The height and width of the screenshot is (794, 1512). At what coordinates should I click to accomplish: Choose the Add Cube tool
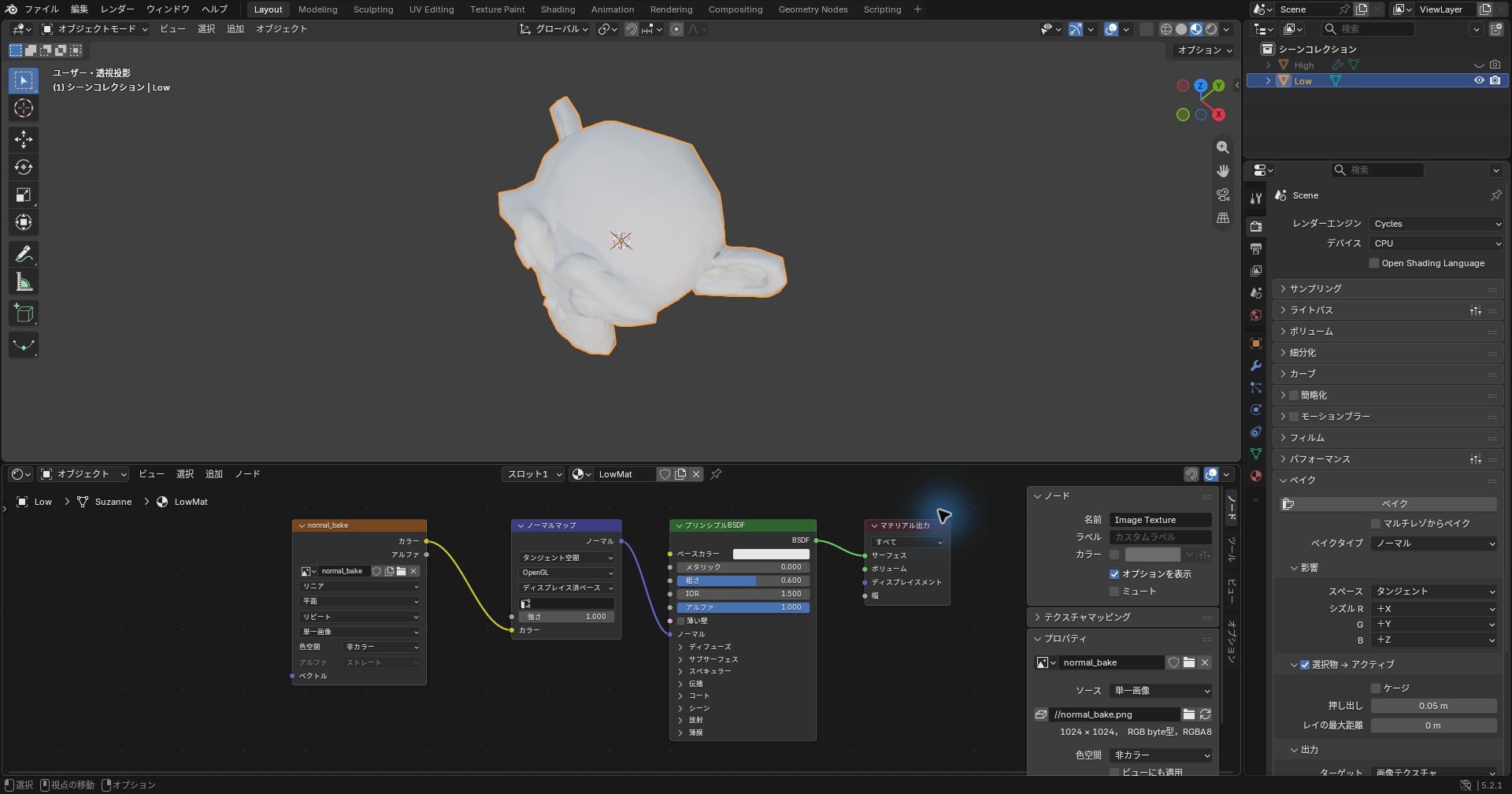tap(24, 314)
